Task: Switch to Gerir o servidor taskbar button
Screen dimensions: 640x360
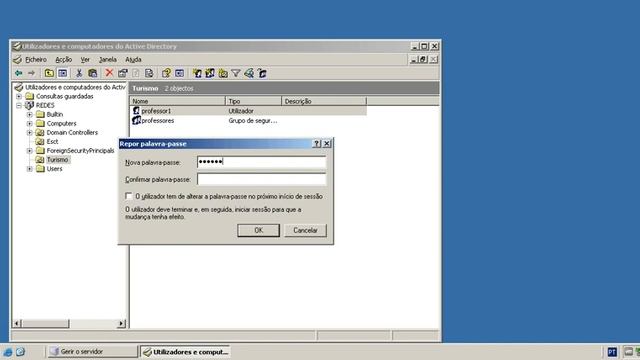Action: pyautogui.click(x=92, y=351)
